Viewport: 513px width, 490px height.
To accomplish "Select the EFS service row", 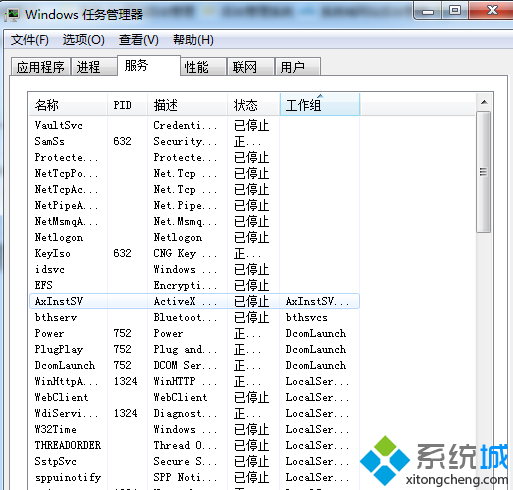I will 194,285.
